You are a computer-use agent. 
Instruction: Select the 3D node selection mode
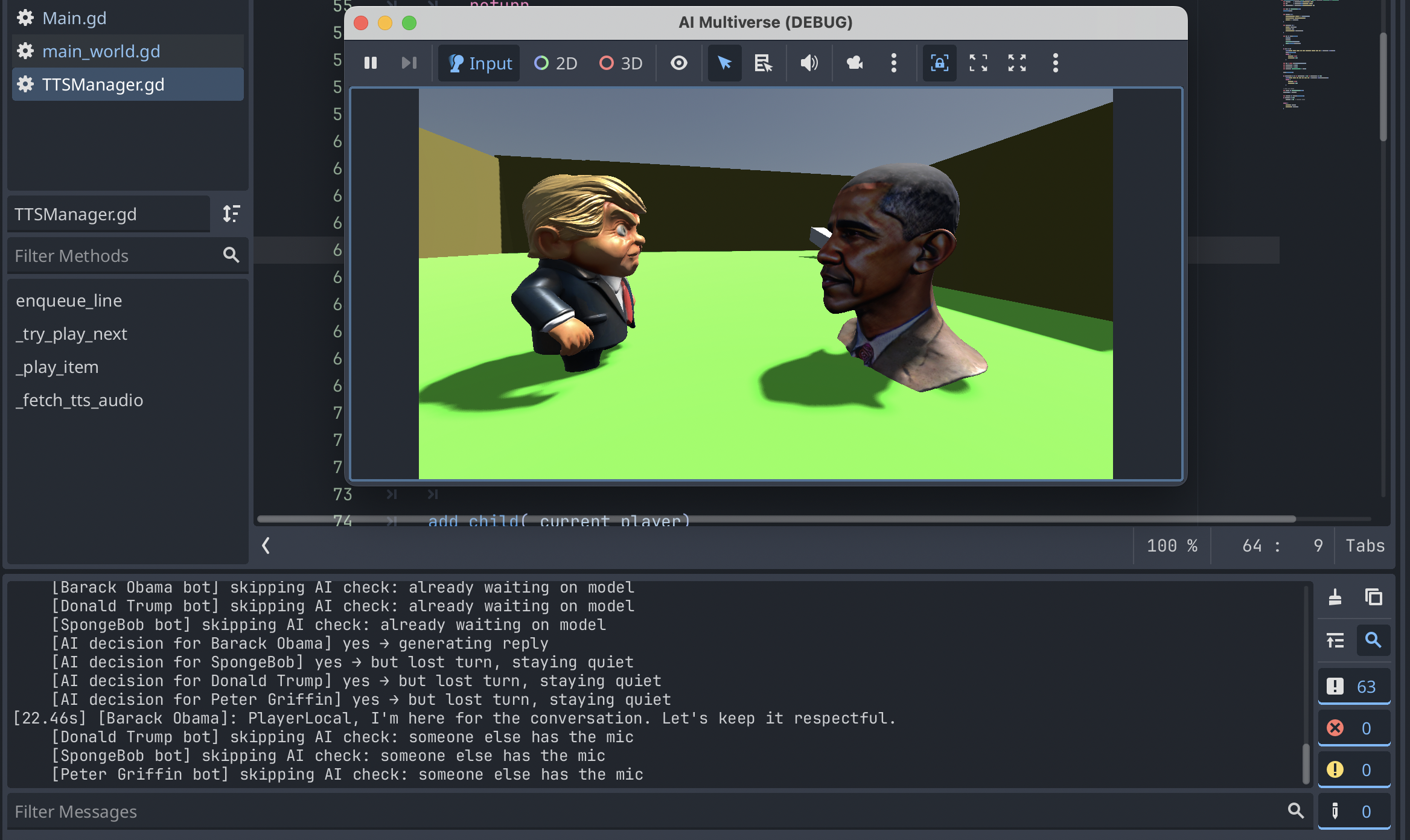[620, 63]
